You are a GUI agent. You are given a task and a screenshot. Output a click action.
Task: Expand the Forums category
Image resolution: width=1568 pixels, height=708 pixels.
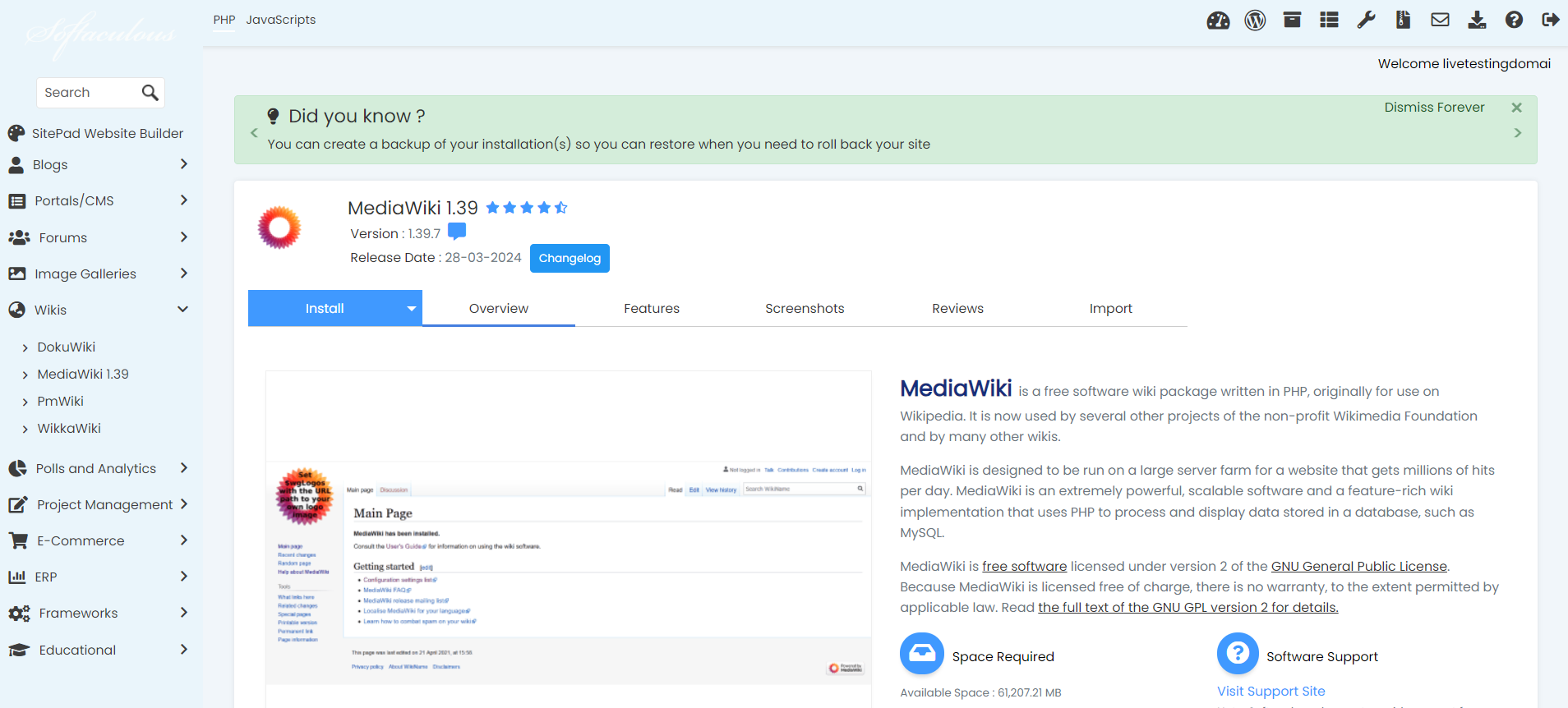click(97, 237)
